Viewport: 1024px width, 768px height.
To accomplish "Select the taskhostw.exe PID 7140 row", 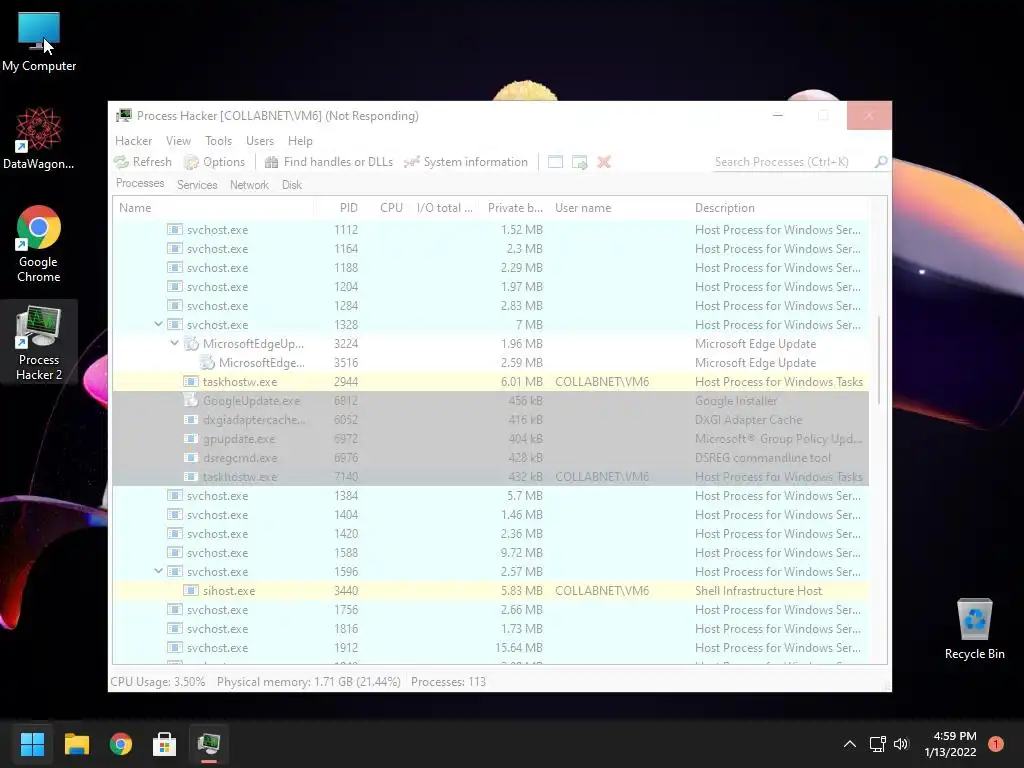I will (490, 477).
